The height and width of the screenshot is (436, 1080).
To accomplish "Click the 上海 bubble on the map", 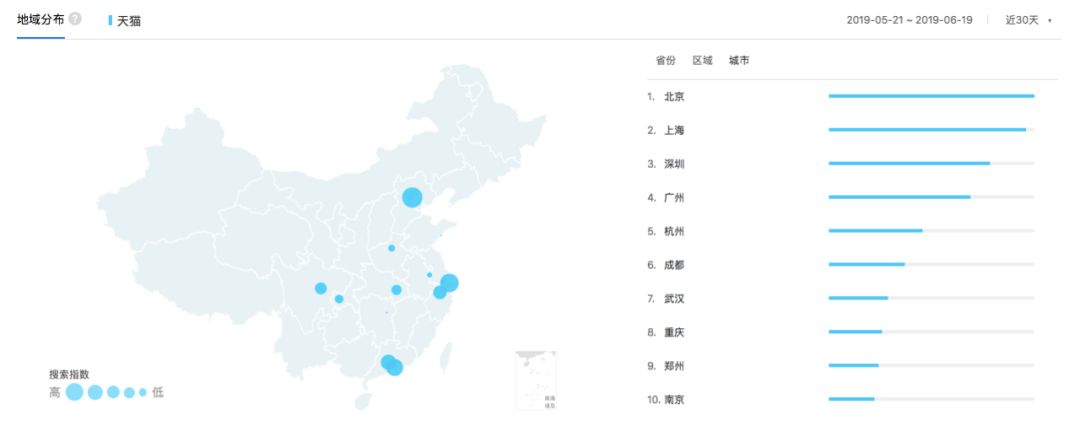I will 449,282.
